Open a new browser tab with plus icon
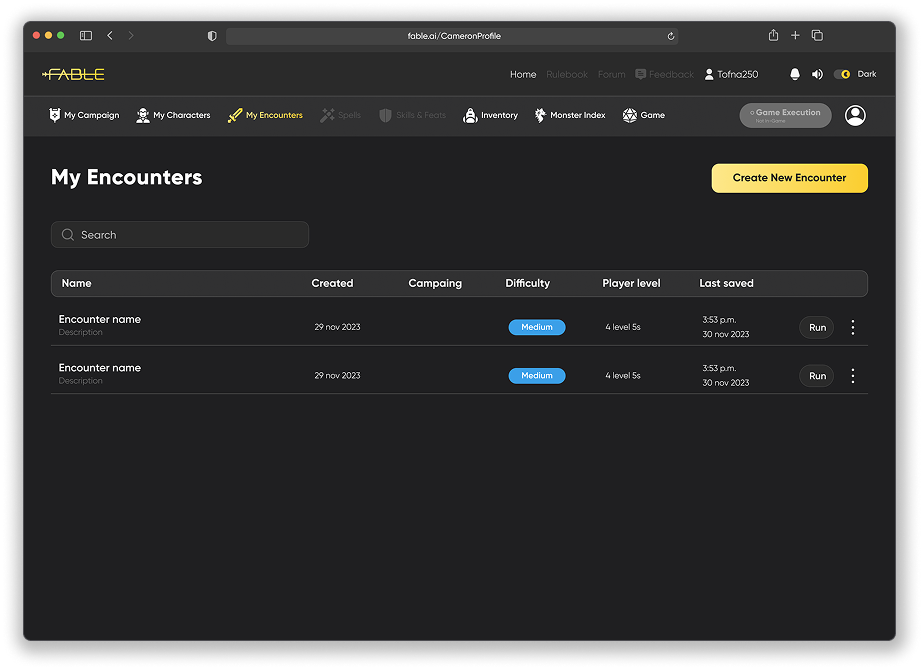Image resolution: width=923 pixels, height=670 pixels. (x=795, y=36)
